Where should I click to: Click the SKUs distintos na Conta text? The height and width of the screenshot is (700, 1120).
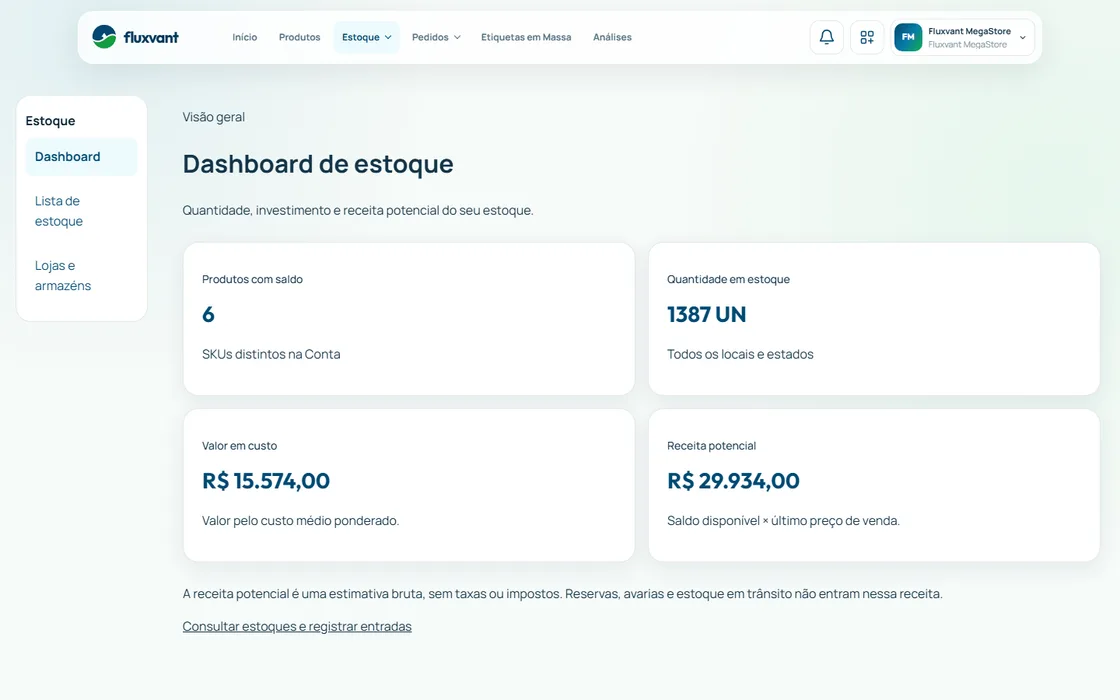coord(271,354)
